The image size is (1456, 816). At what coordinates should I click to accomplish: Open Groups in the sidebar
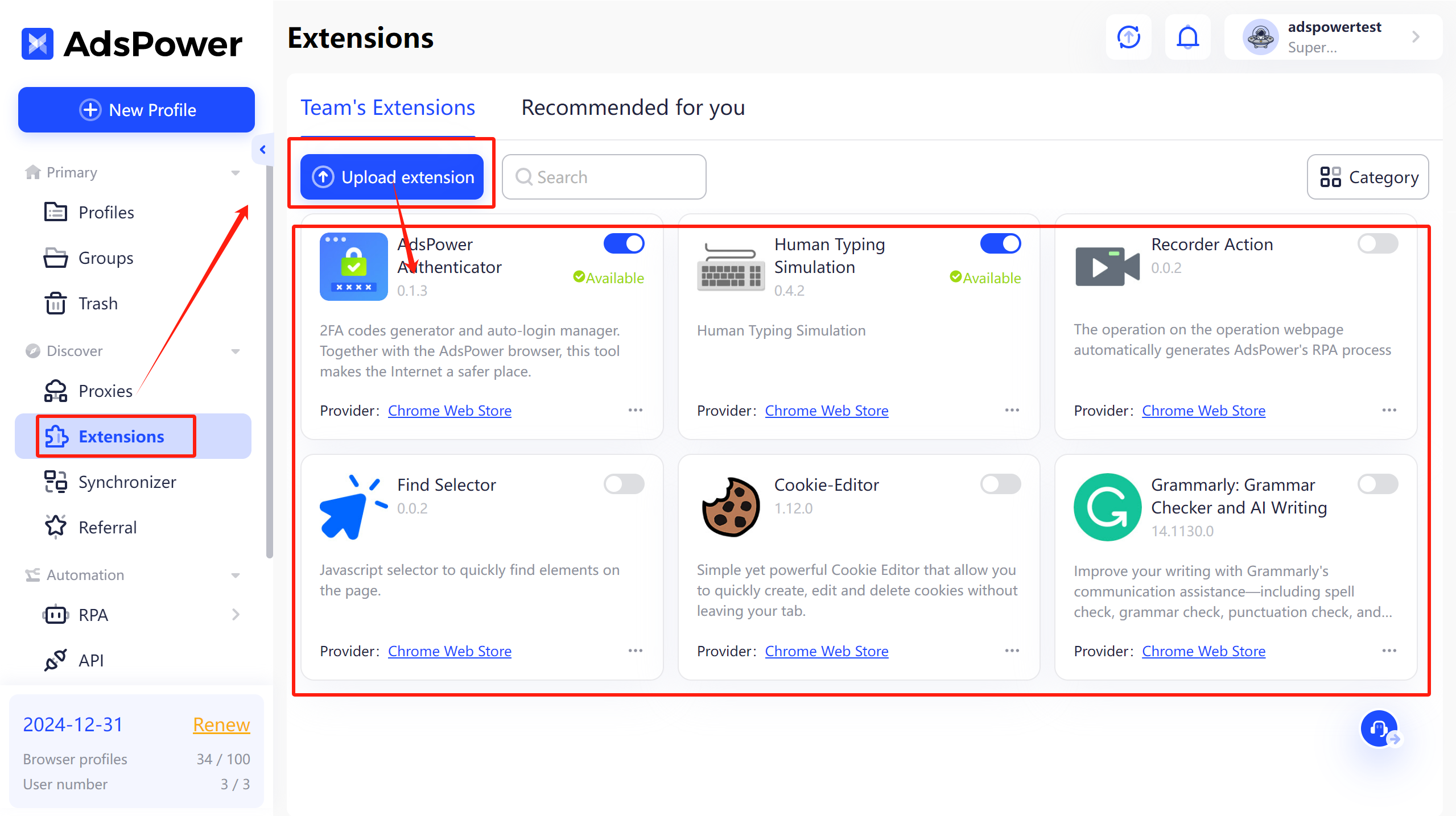point(133,258)
